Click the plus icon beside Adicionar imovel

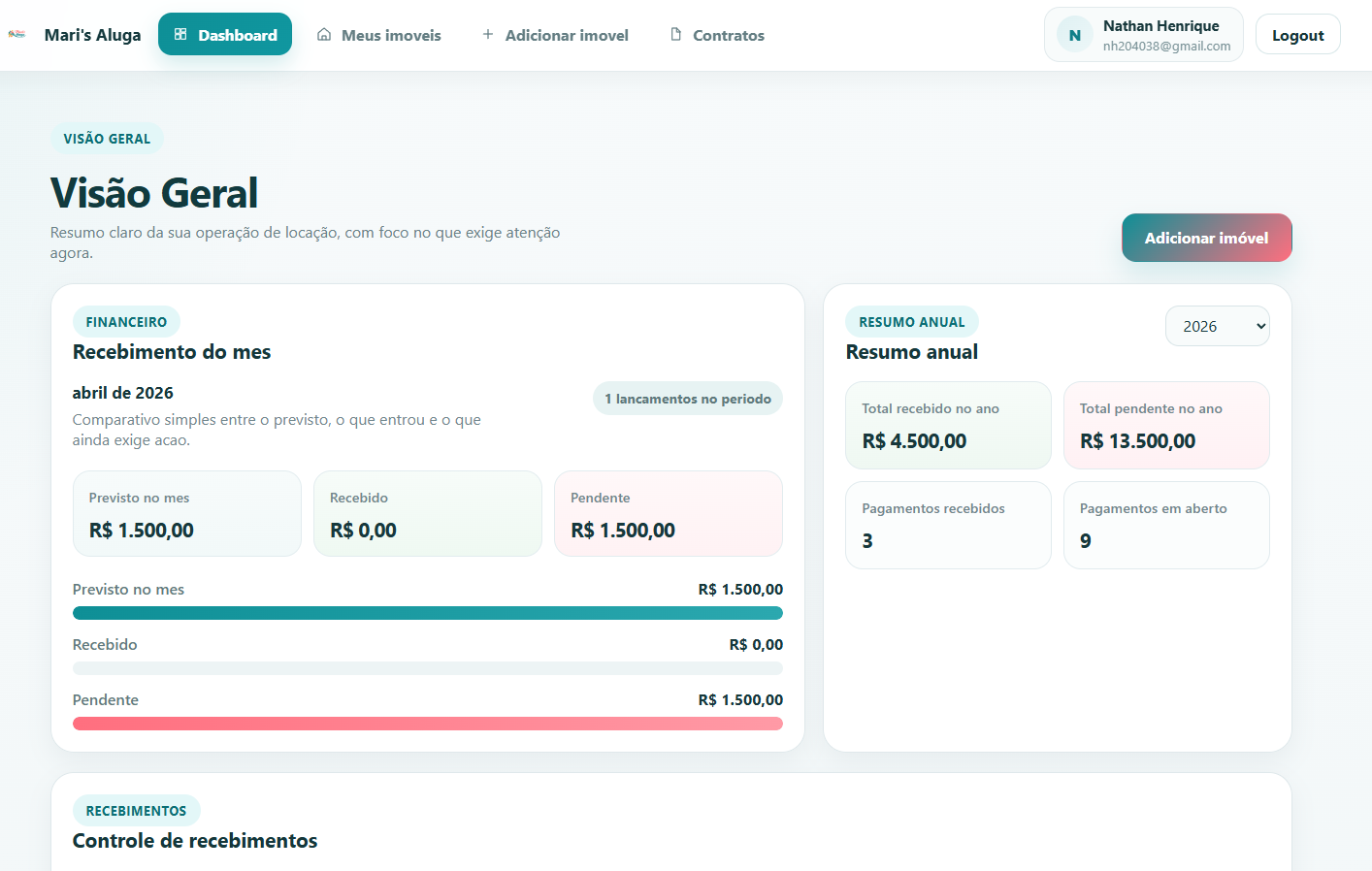tap(488, 34)
